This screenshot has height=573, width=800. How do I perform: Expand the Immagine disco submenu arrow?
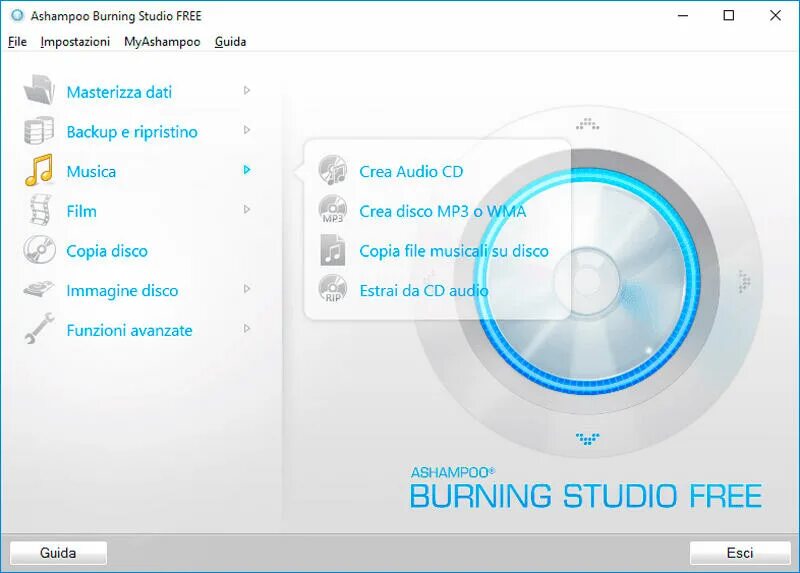click(x=247, y=289)
